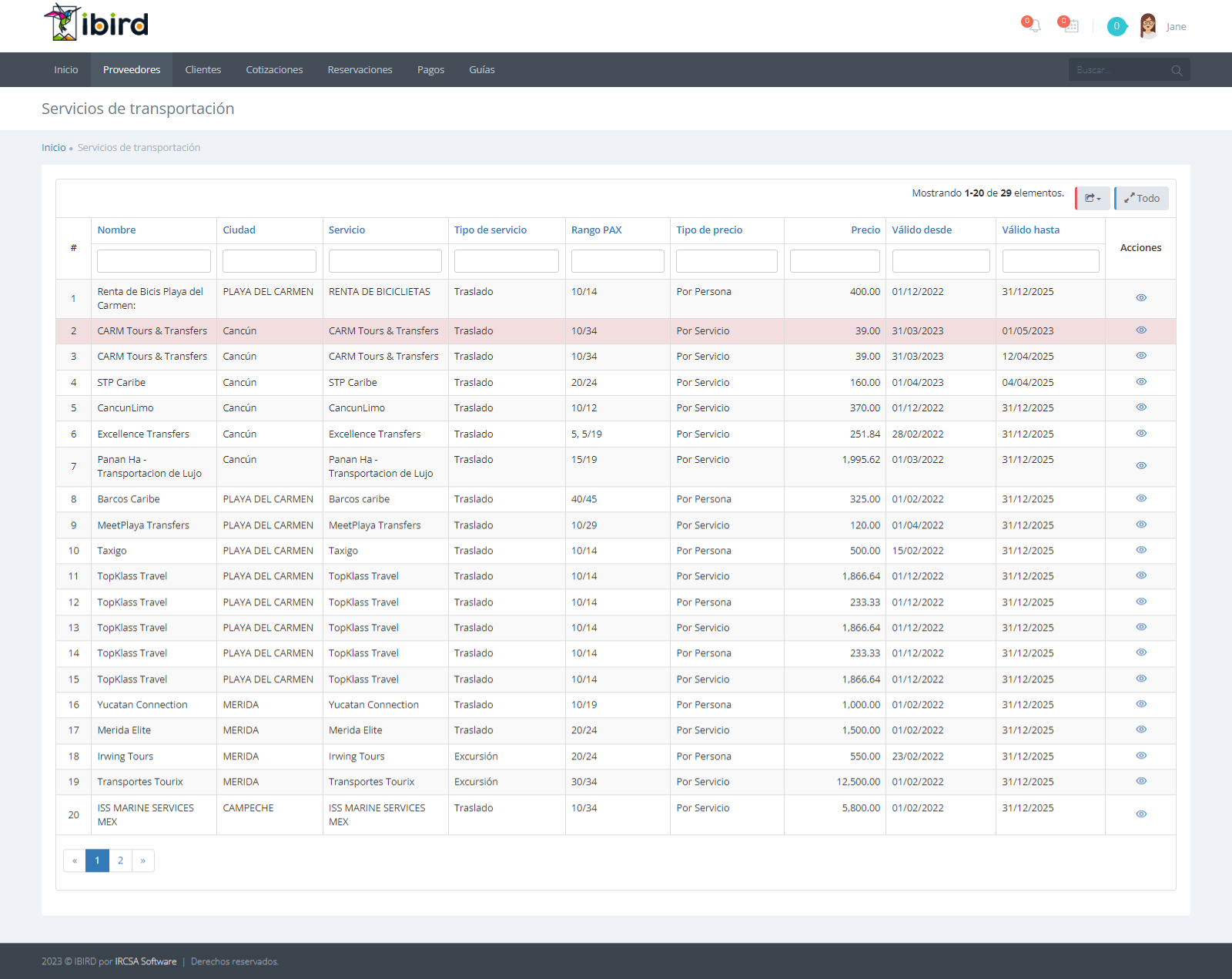The image size is (1232, 979).
Task: View details of Transportes Tourix row
Action: tap(1141, 780)
